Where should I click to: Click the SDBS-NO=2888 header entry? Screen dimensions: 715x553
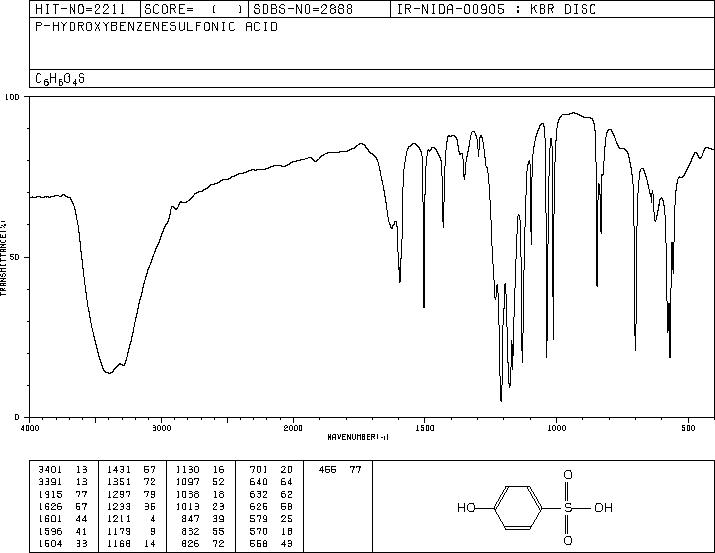303,9
